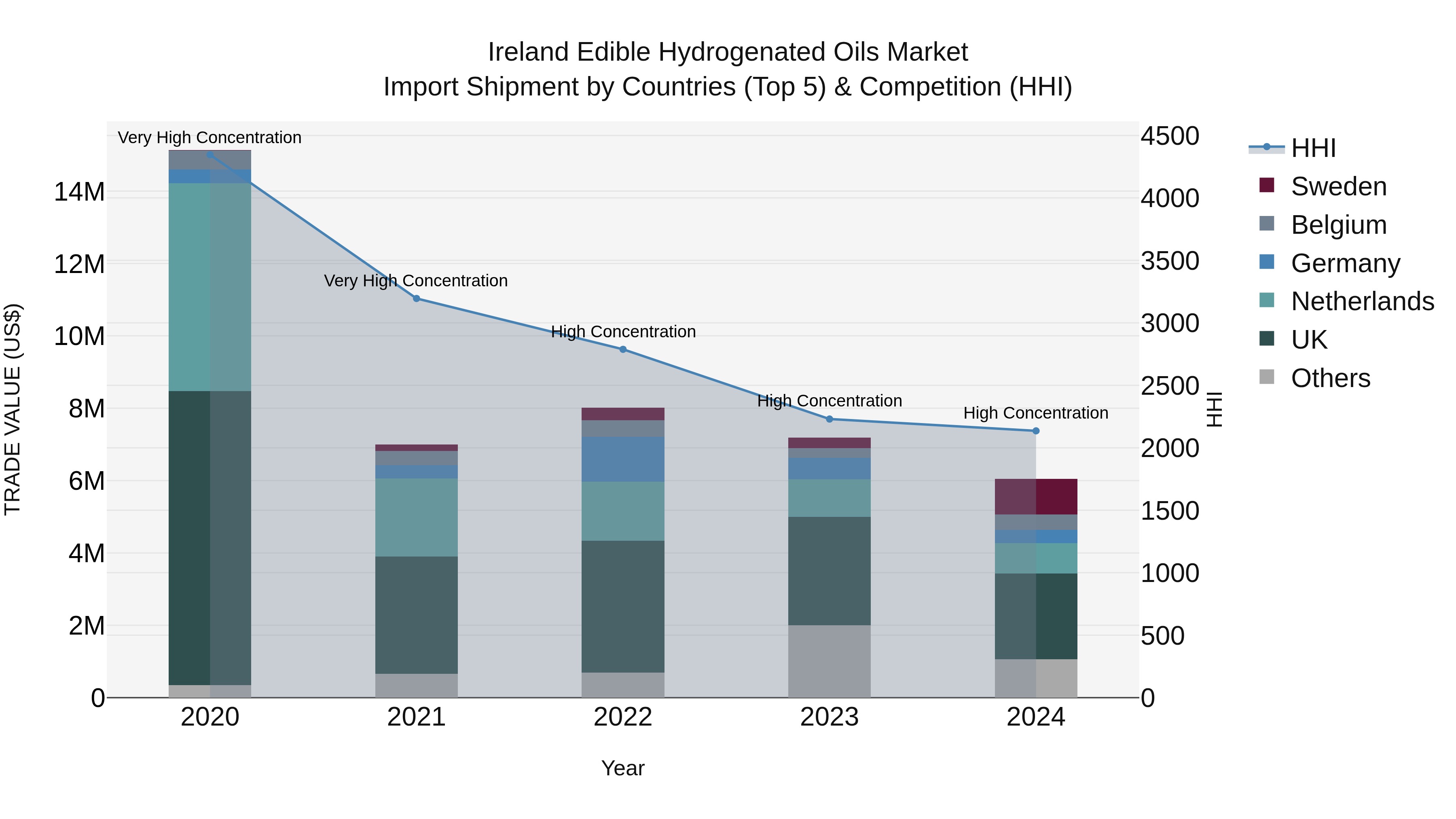This screenshot has width=1456, height=819.
Task: Click the Others segment in the 2023 bar
Action: click(830, 661)
